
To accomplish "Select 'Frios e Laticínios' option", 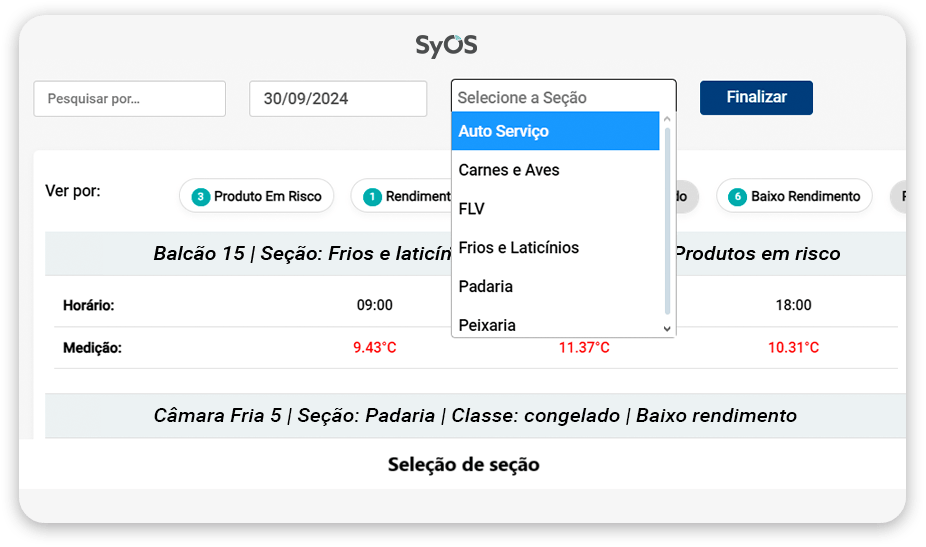I will 555,248.
